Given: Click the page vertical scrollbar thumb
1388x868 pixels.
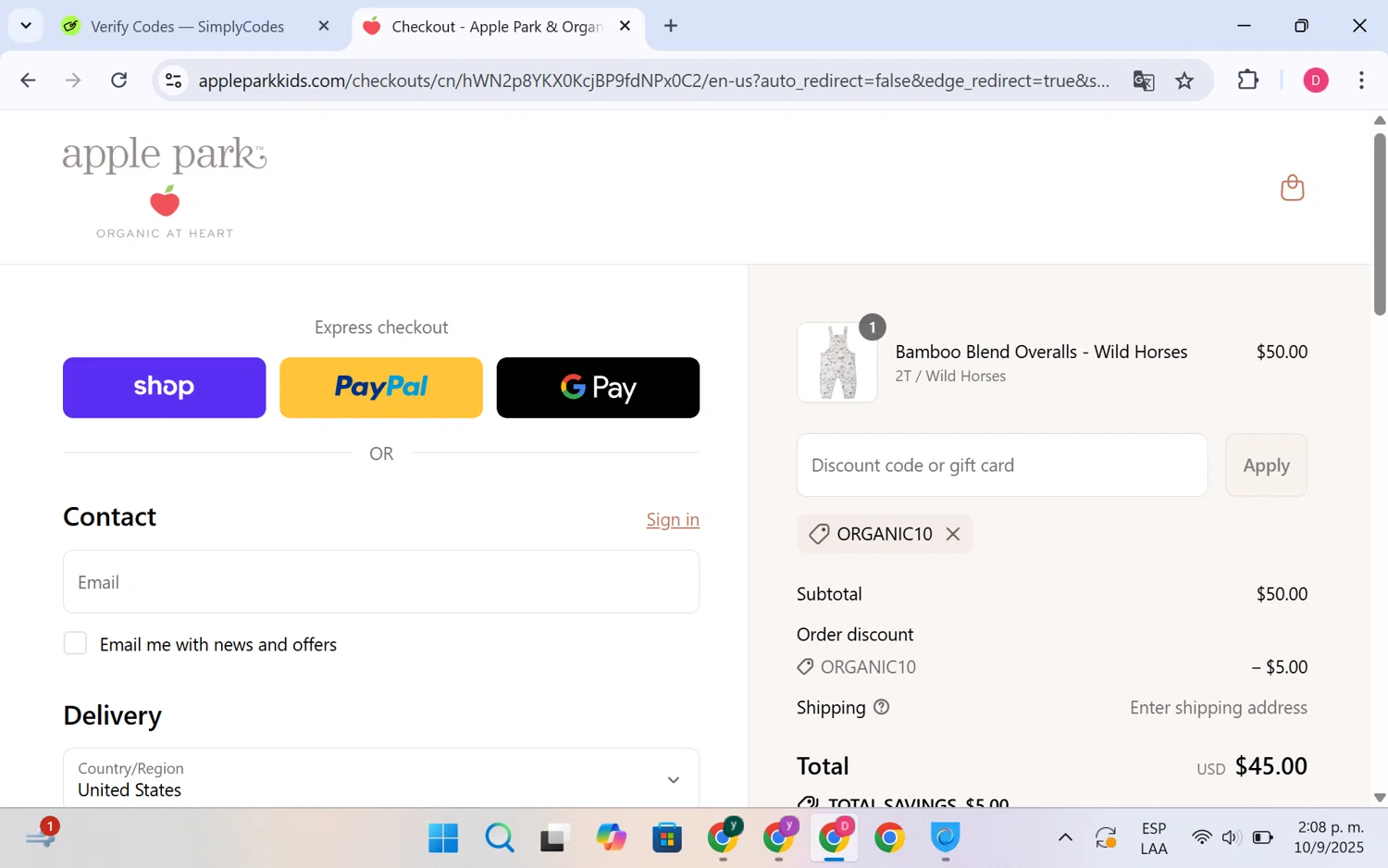Looking at the screenshot, I should 1380,224.
